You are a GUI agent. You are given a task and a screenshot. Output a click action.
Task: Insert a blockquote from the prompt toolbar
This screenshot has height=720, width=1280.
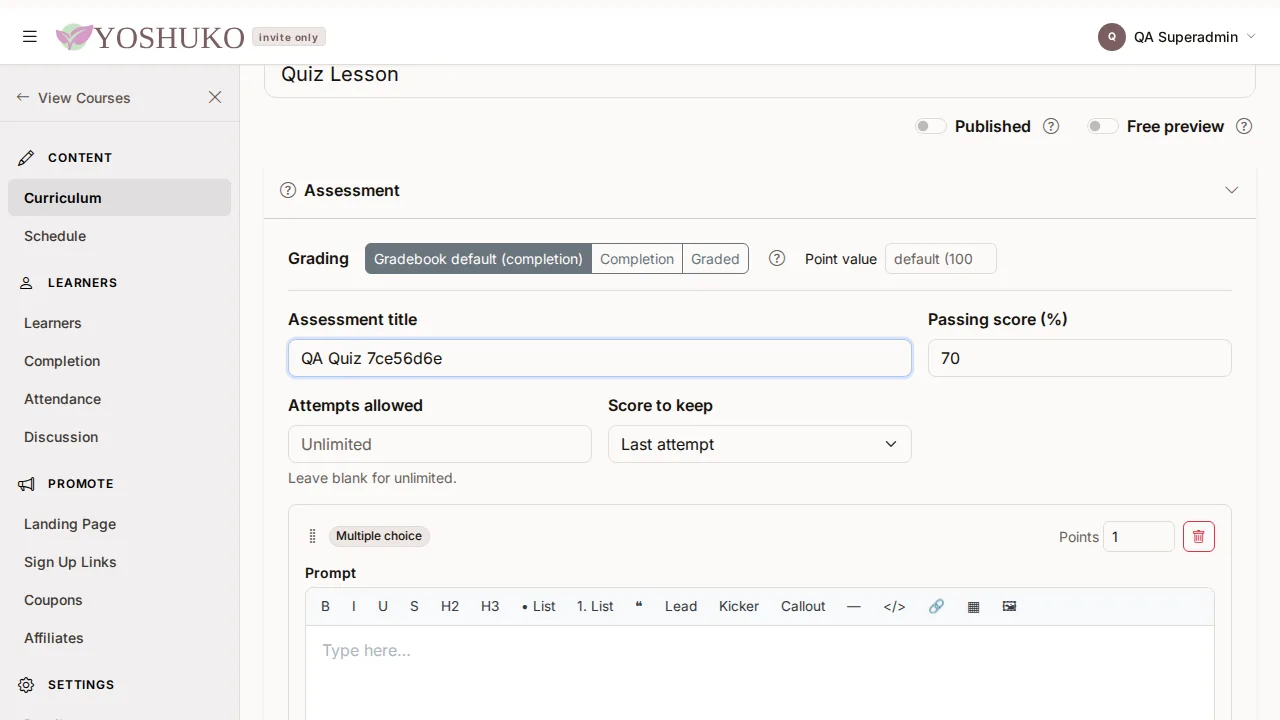click(x=639, y=606)
